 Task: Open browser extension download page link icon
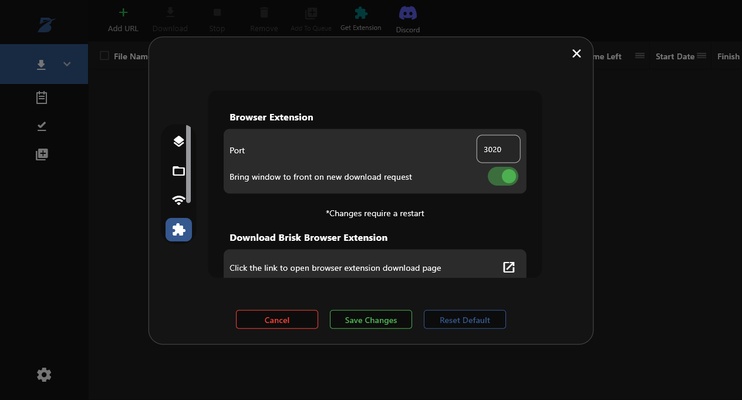coord(509,267)
